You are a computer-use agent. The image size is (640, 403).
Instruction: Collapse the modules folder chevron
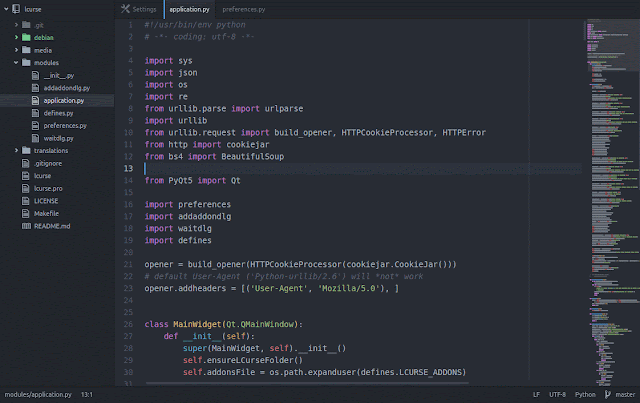tap(16, 62)
